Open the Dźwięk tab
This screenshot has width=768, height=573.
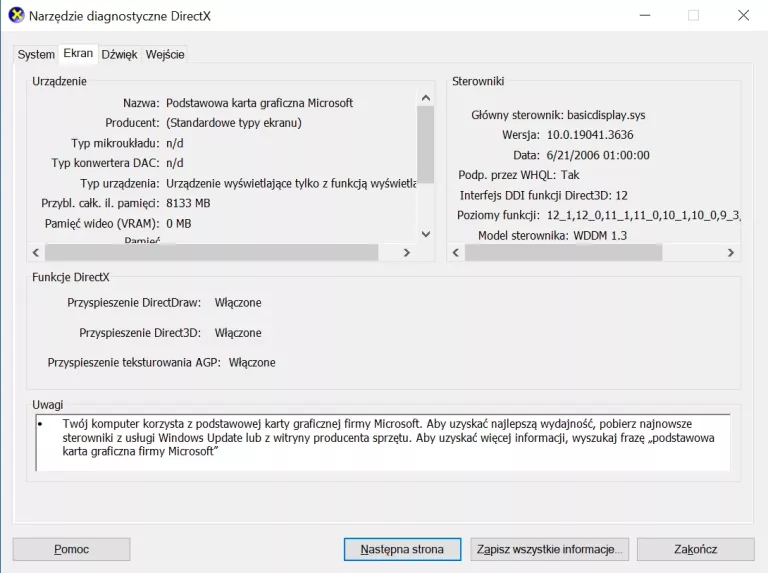[119, 54]
